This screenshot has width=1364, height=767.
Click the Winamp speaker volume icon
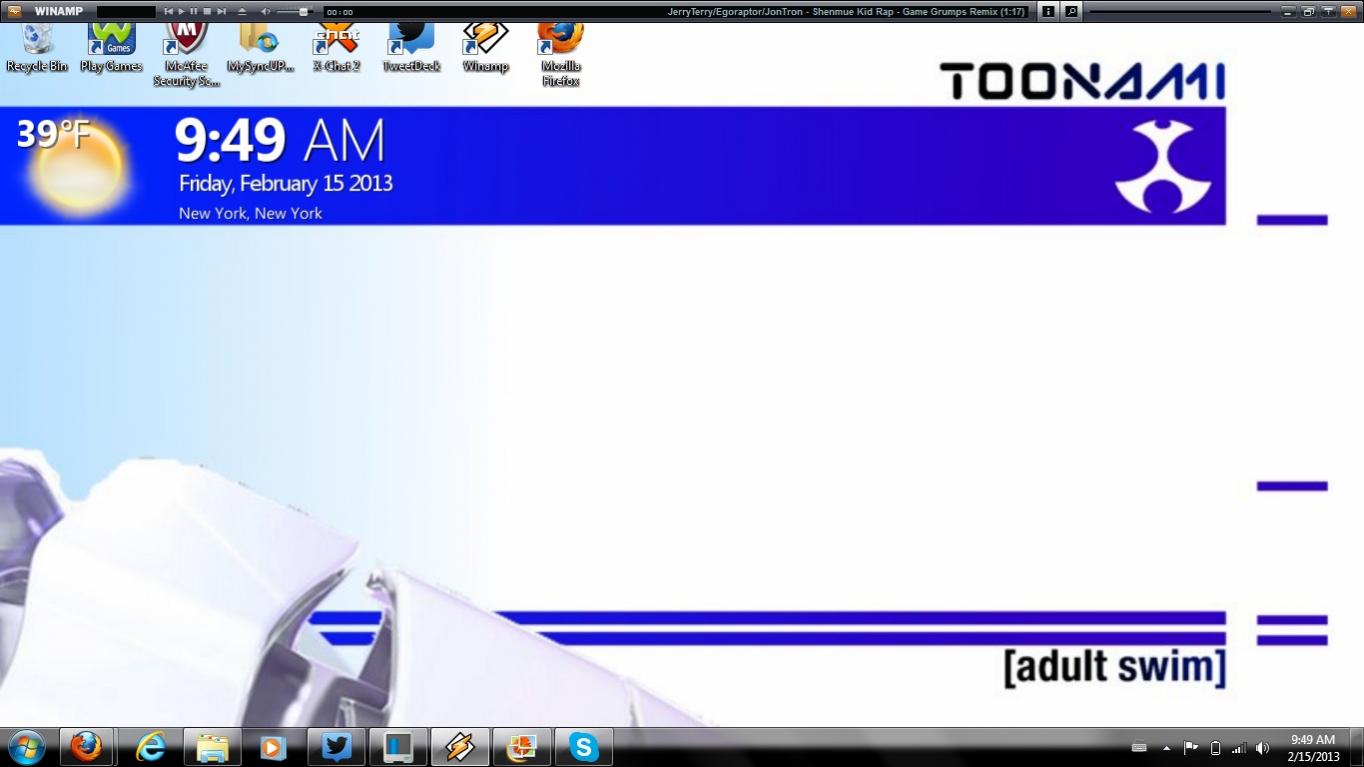pyautogui.click(x=266, y=11)
